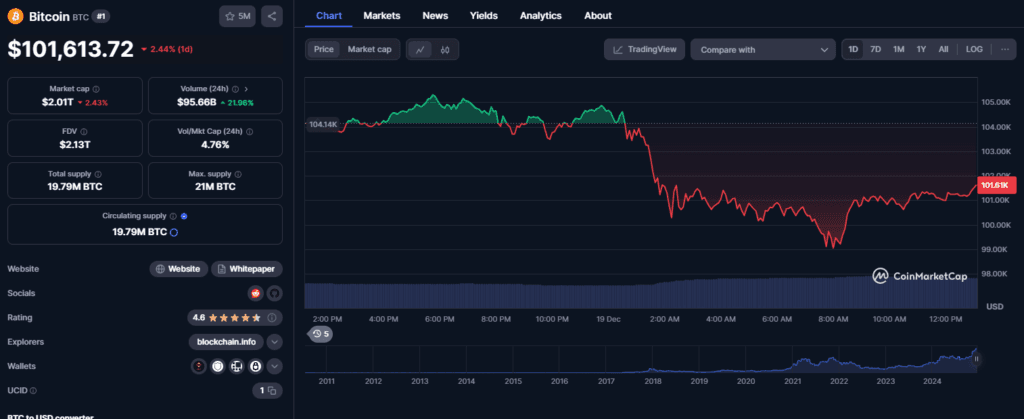The width and height of the screenshot is (1024, 419).
Task: Switch to the Analytics tab
Action: [541, 16]
